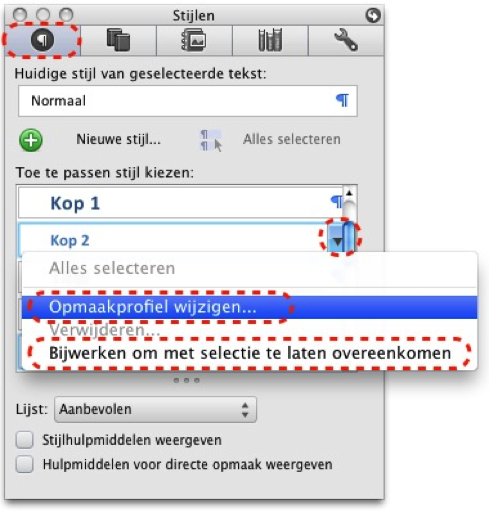Click the select-all paragraph marks icon
This screenshot has width=489, height=513.
click(211, 141)
